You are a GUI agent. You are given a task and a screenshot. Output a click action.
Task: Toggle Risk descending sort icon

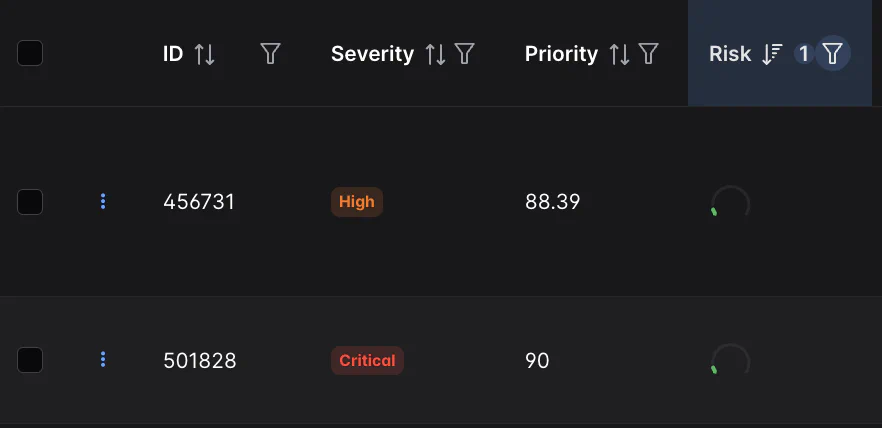tap(771, 54)
